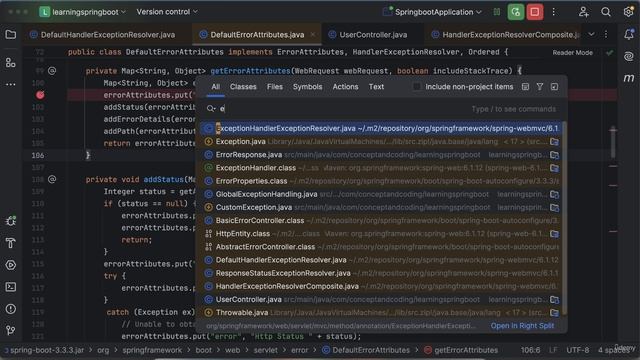Click the filter funnel icon in search popup
Screen dimensions: 640x360
point(540,87)
